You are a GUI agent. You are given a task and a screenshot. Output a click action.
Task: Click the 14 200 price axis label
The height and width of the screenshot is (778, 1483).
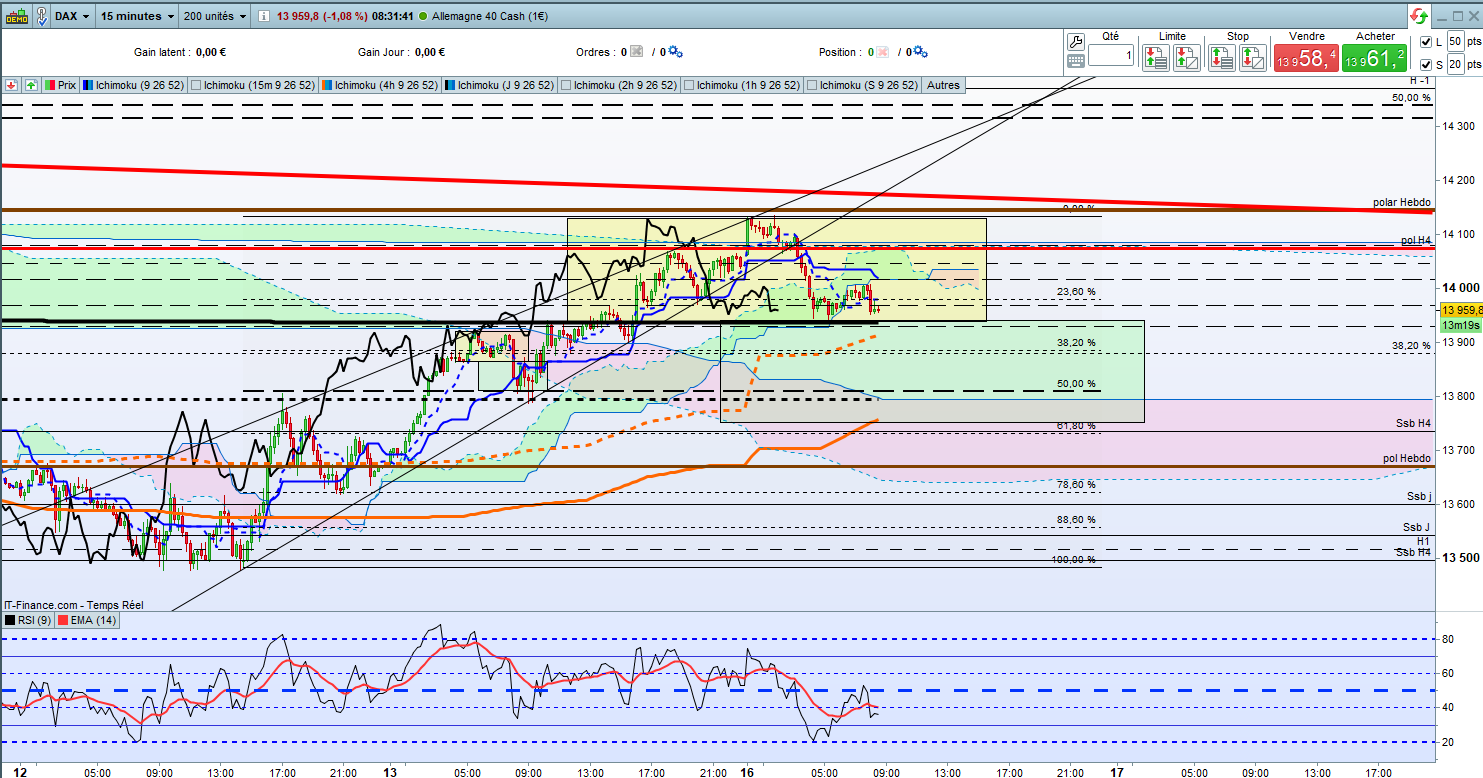1459,180
